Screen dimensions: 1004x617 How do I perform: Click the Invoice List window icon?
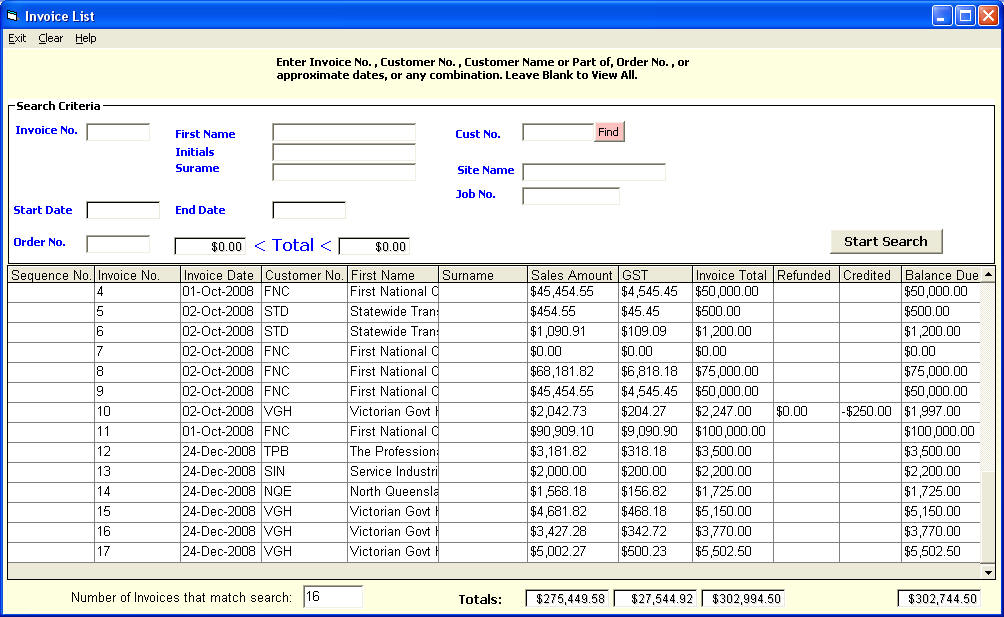point(12,15)
